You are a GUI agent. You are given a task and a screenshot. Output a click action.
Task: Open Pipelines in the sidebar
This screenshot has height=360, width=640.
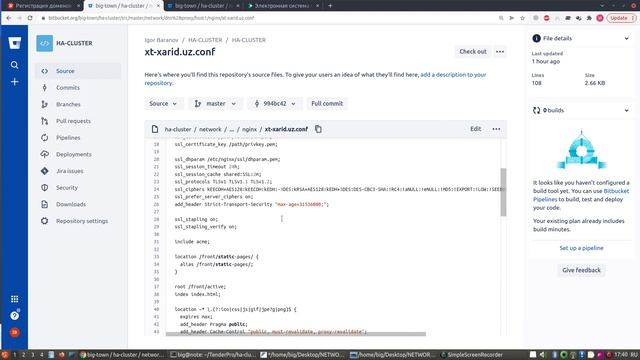point(78,138)
